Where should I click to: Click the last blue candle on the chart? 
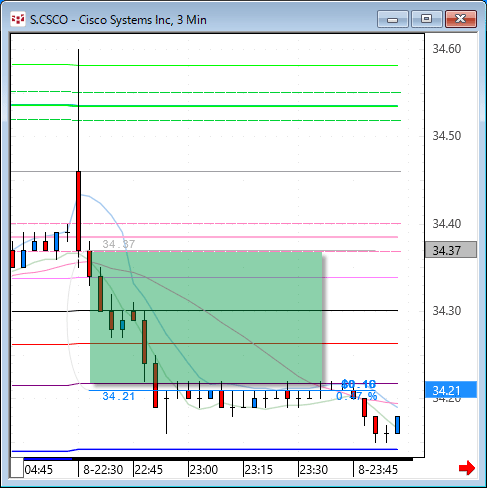(x=397, y=425)
